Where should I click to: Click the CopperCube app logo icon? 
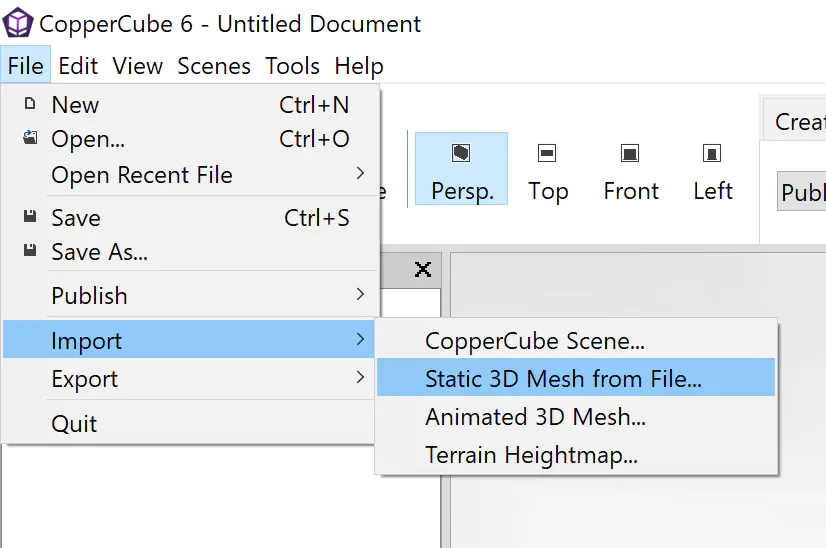pos(18,22)
